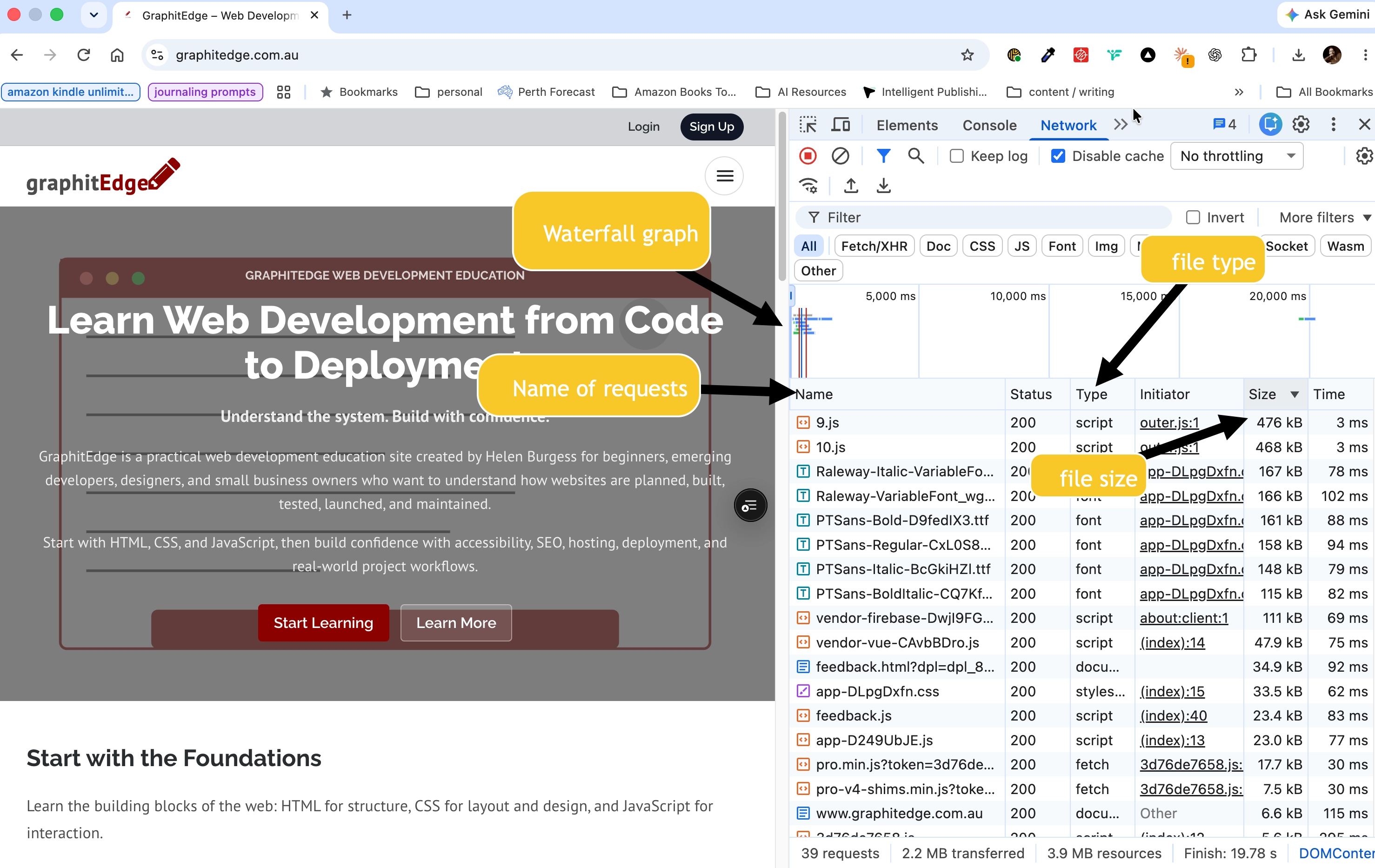Screen dimensions: 1375x868
Task: Select the Fetch/XHR filter chip
Action: tap(874, 246)
